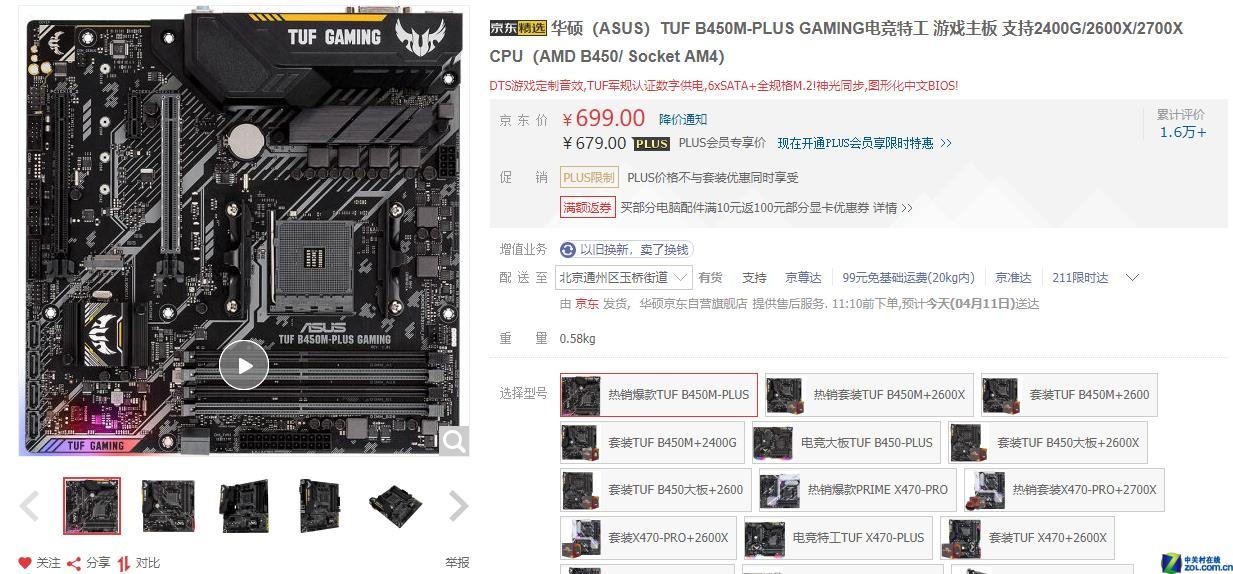1233x574 pixels.
Task: Select model 电竞大板TUF B450-PLUS
Action: 845,443
